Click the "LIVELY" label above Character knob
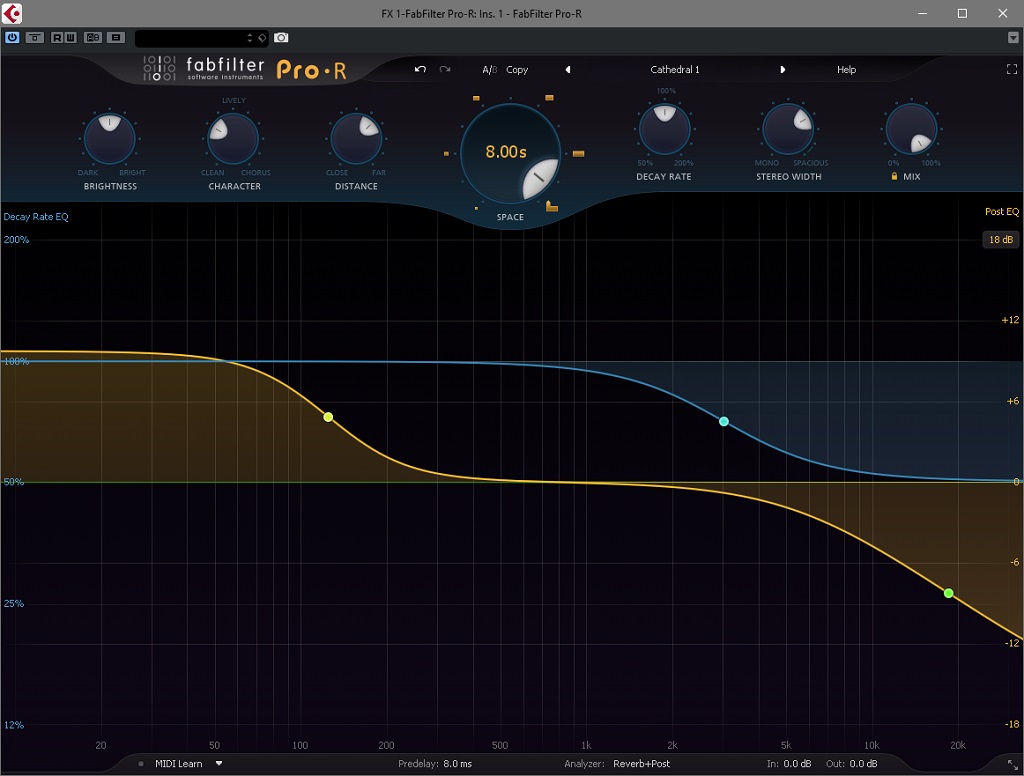The width and height of the screenshot is (1024, 776). point(234,101)
